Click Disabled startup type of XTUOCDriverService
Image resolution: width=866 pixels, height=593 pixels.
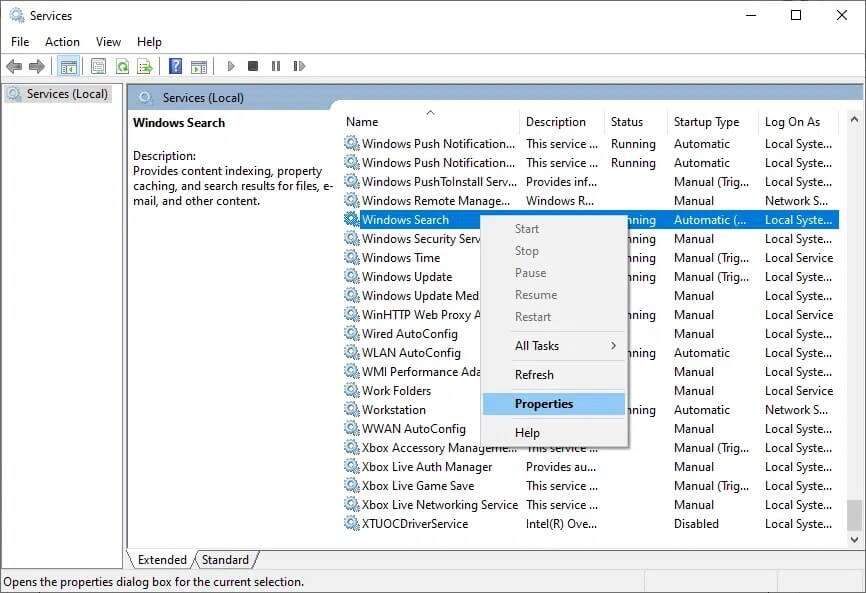click(x=696, y=523)
